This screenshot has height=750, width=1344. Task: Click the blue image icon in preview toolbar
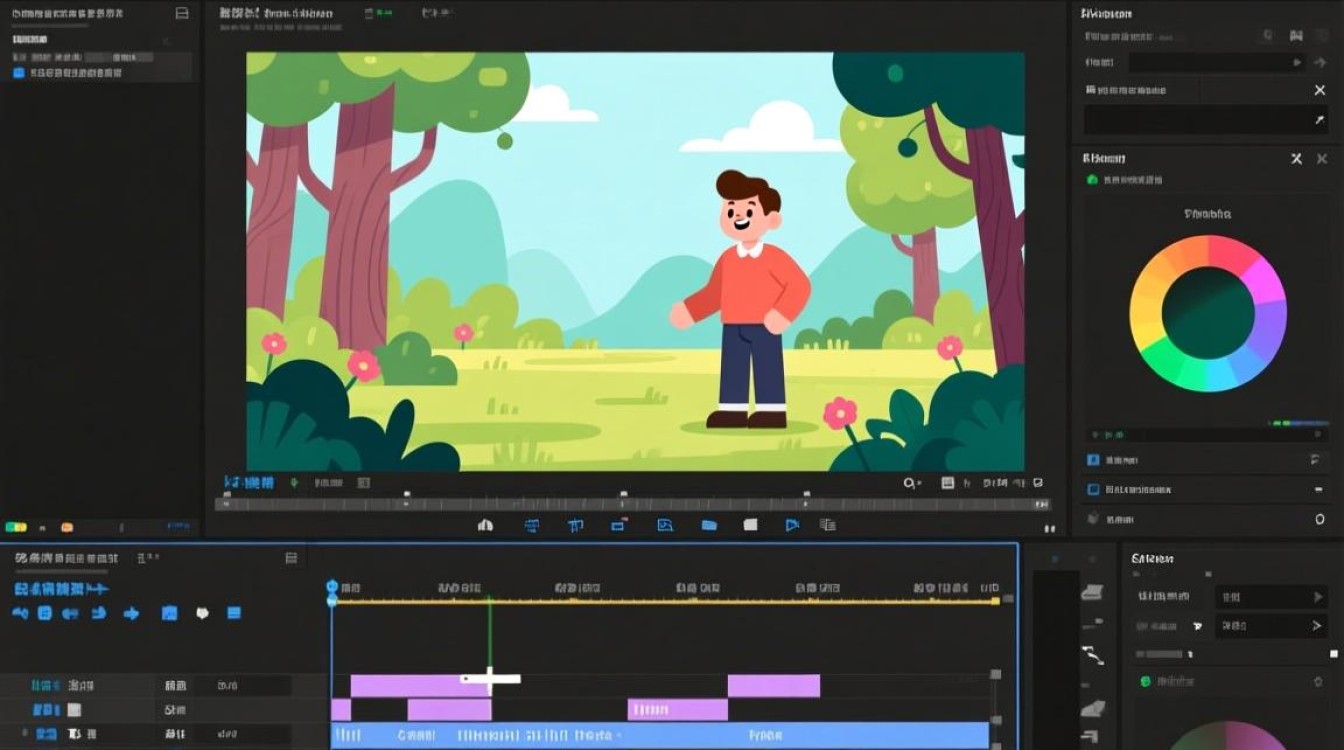pos(665,525)
